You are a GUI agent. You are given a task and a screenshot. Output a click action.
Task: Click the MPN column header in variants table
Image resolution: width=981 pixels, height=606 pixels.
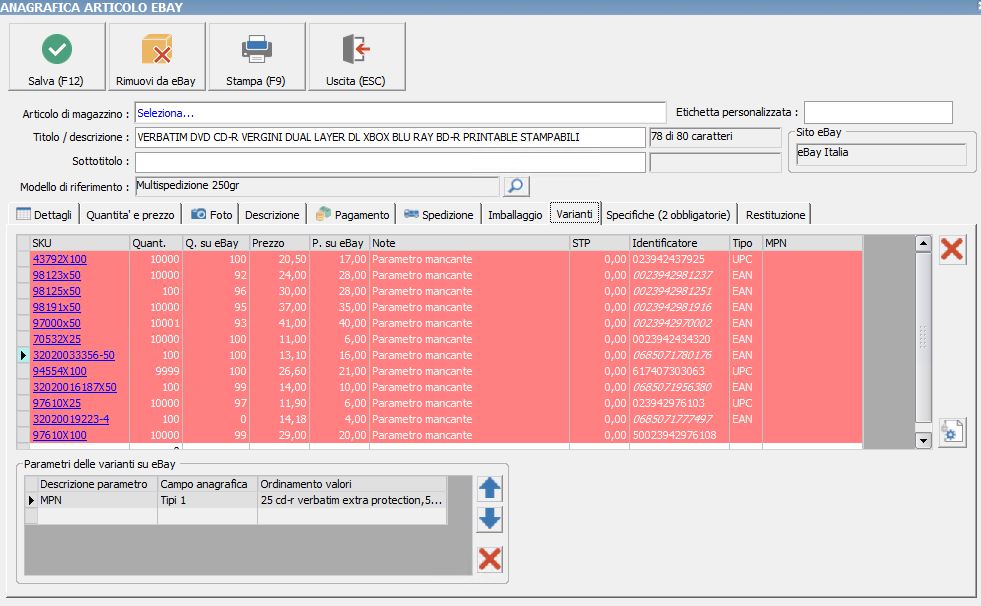[812, 243]
